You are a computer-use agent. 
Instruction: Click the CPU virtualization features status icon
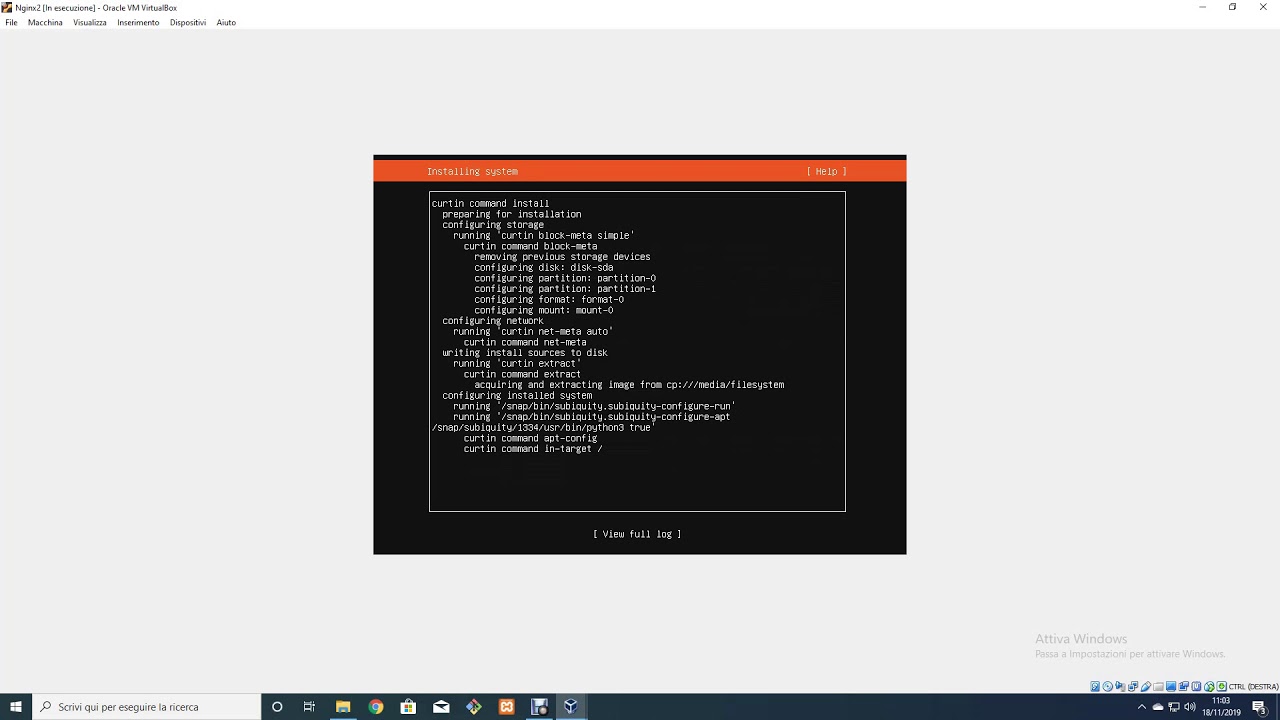tap(1196, 687)
